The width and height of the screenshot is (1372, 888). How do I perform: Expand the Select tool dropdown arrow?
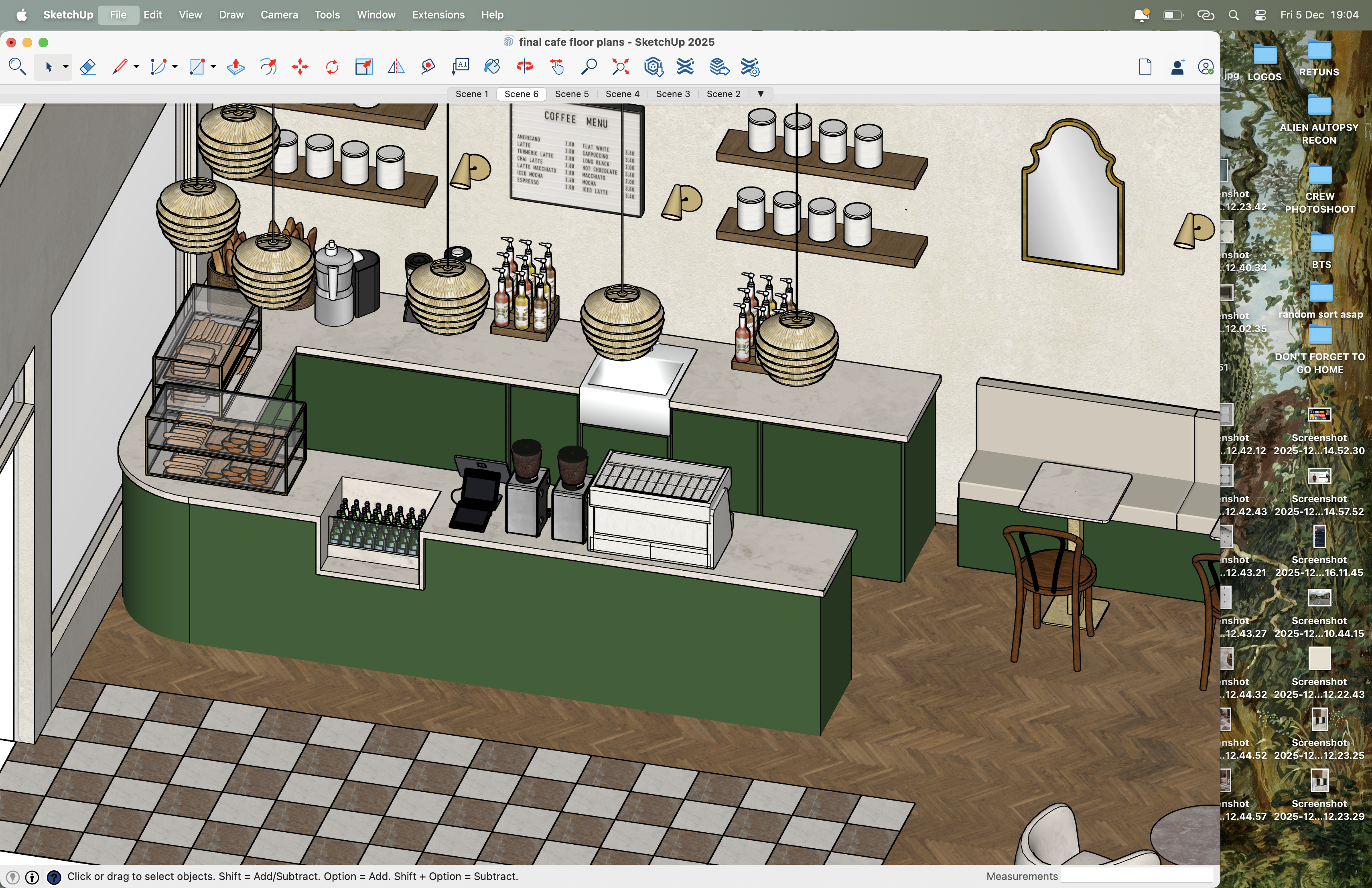point(66,67)
